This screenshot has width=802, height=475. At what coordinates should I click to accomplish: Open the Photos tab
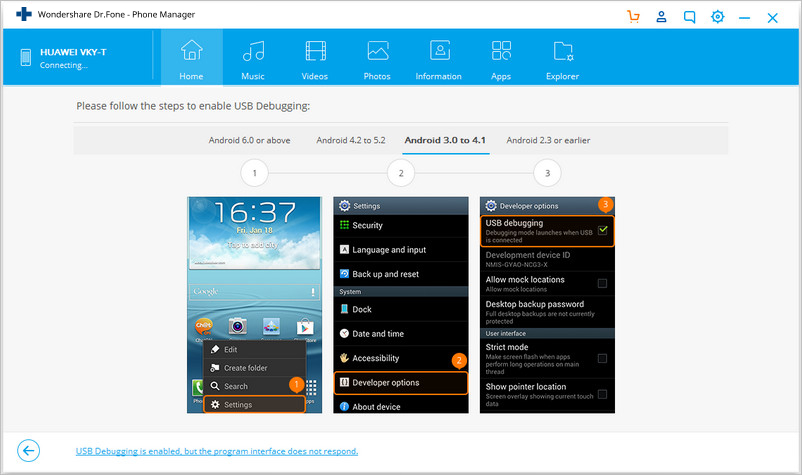point(377,58)
